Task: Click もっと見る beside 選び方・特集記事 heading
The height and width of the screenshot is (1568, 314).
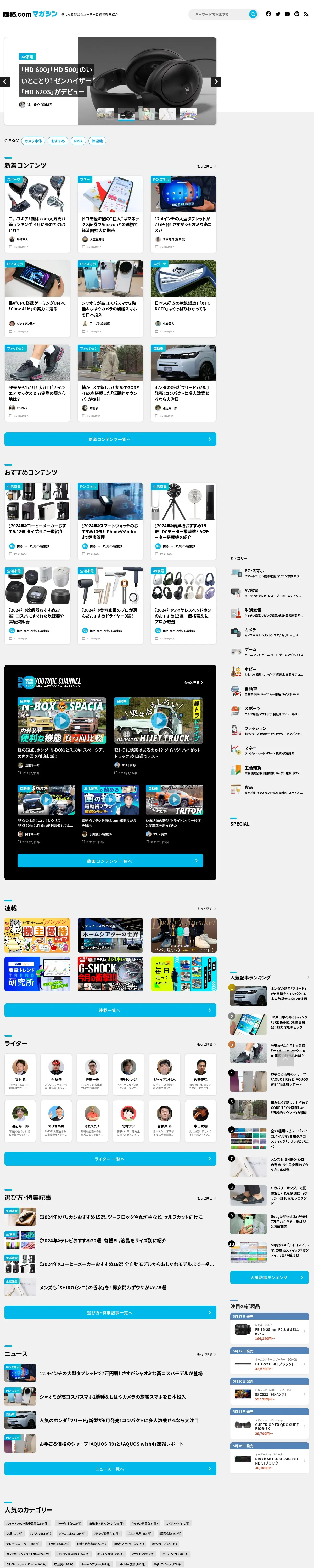Action: tap(206, 1198)
